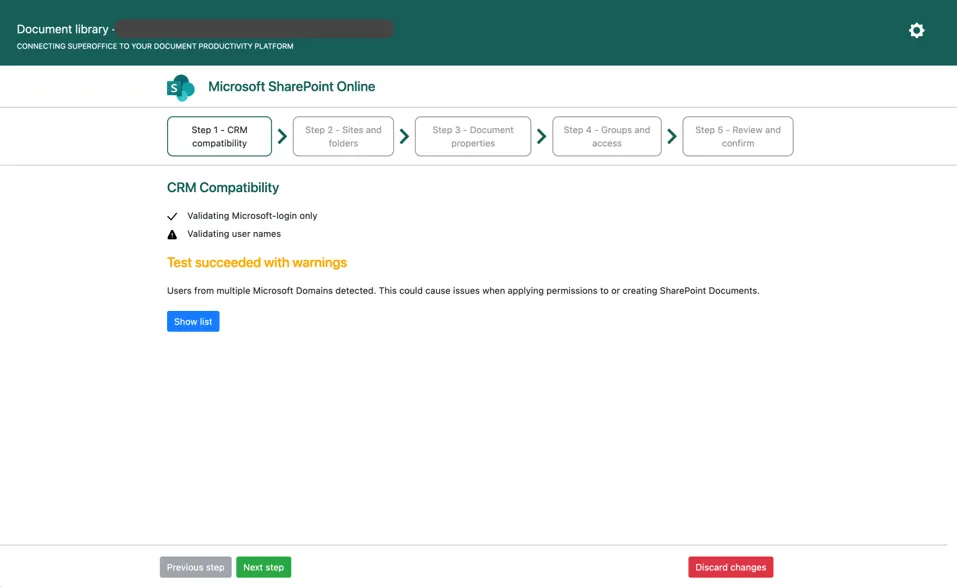Click the warning triangle beside Validating user names
This screenshot has height=587, width=957.
click(172, 235)
